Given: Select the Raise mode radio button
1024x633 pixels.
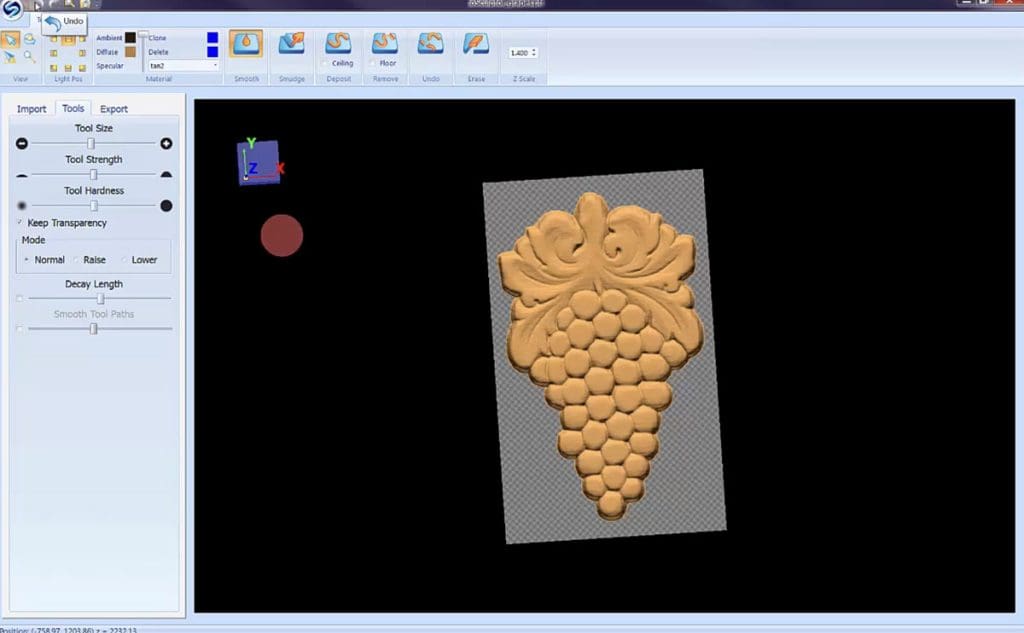Looking at the screenshot, I should click(76, 260).
